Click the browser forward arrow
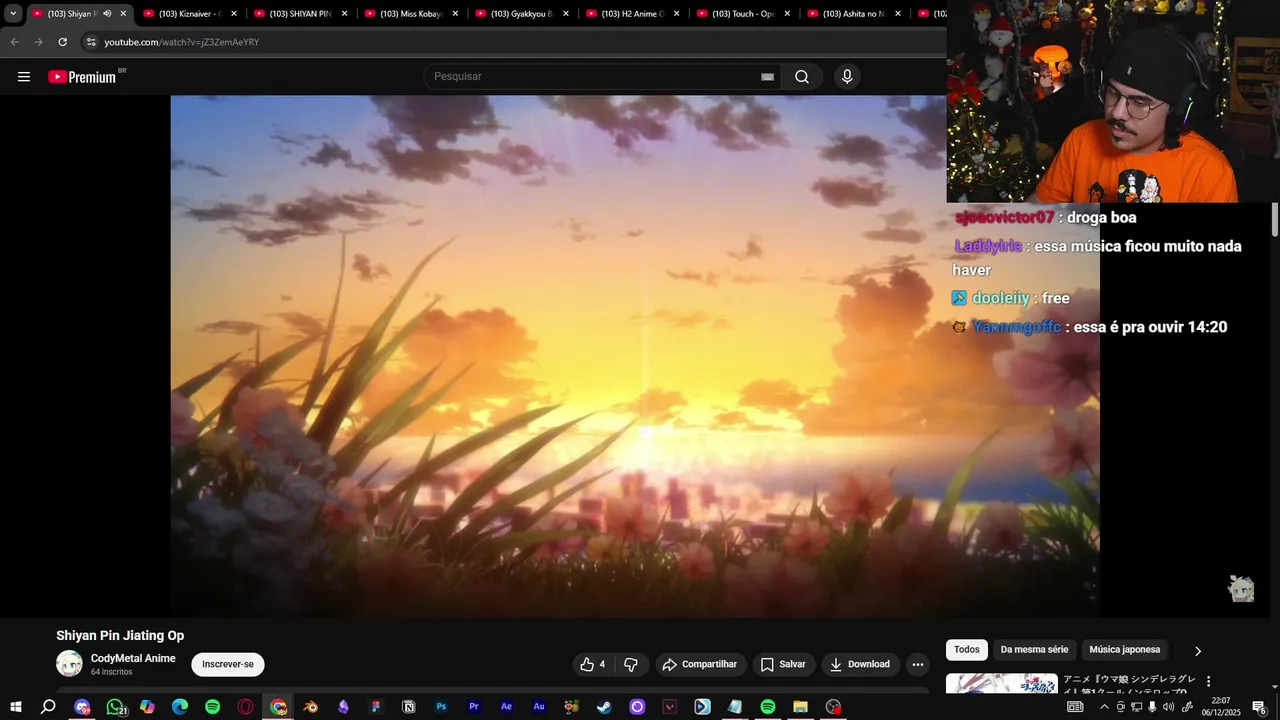 click(38, 42)
